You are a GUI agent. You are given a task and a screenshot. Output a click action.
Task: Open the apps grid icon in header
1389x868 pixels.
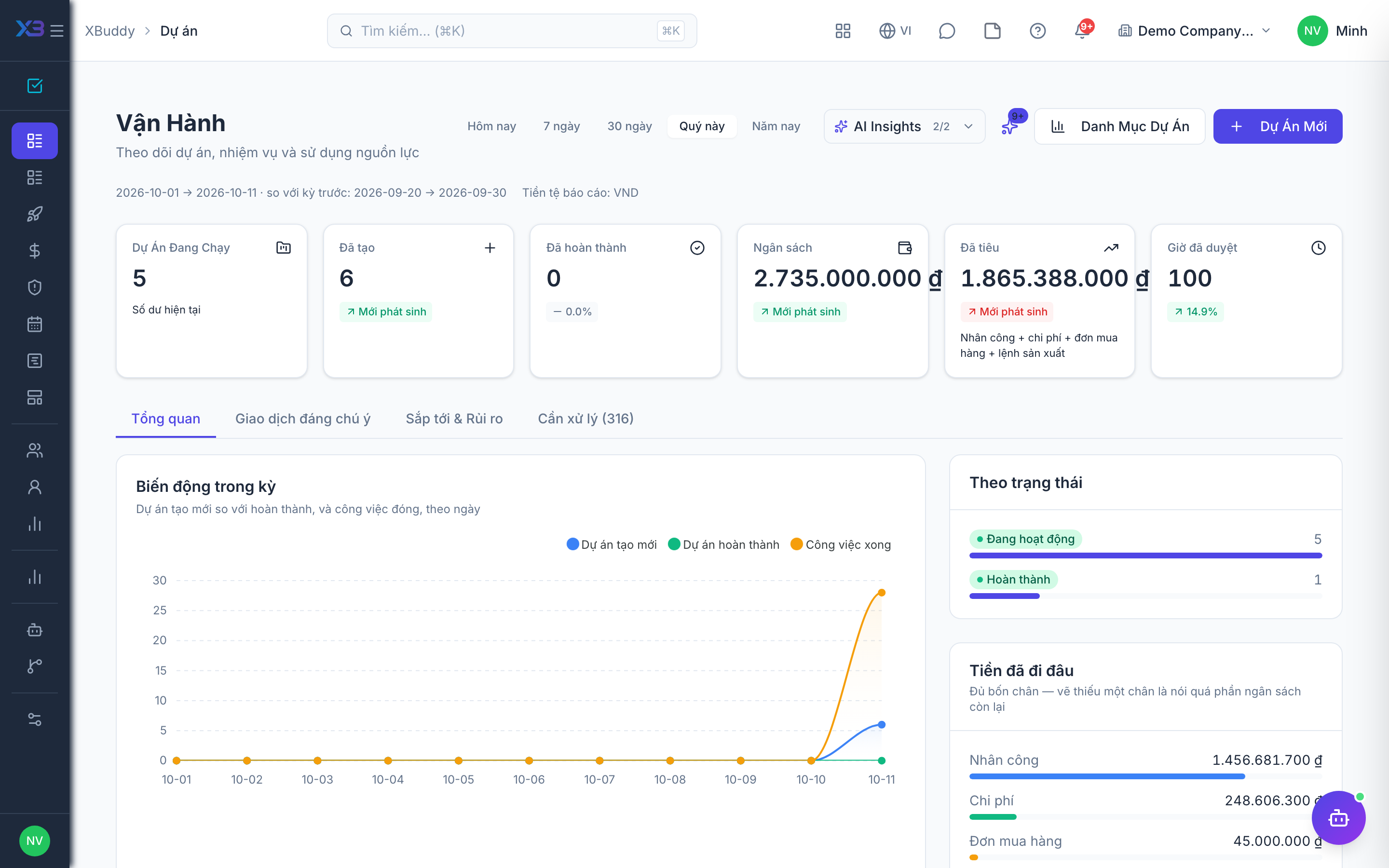[x=843, y=30]
